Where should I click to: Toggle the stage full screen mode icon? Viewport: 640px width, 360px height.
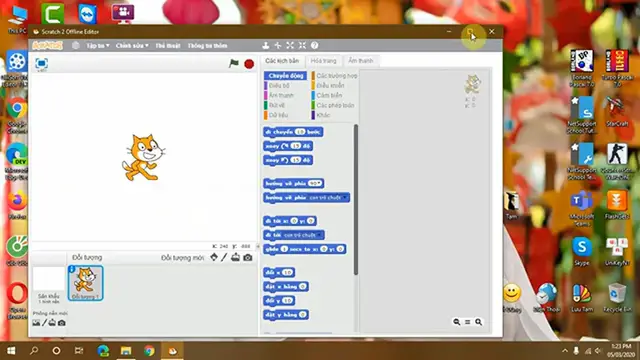click(41, 64)
